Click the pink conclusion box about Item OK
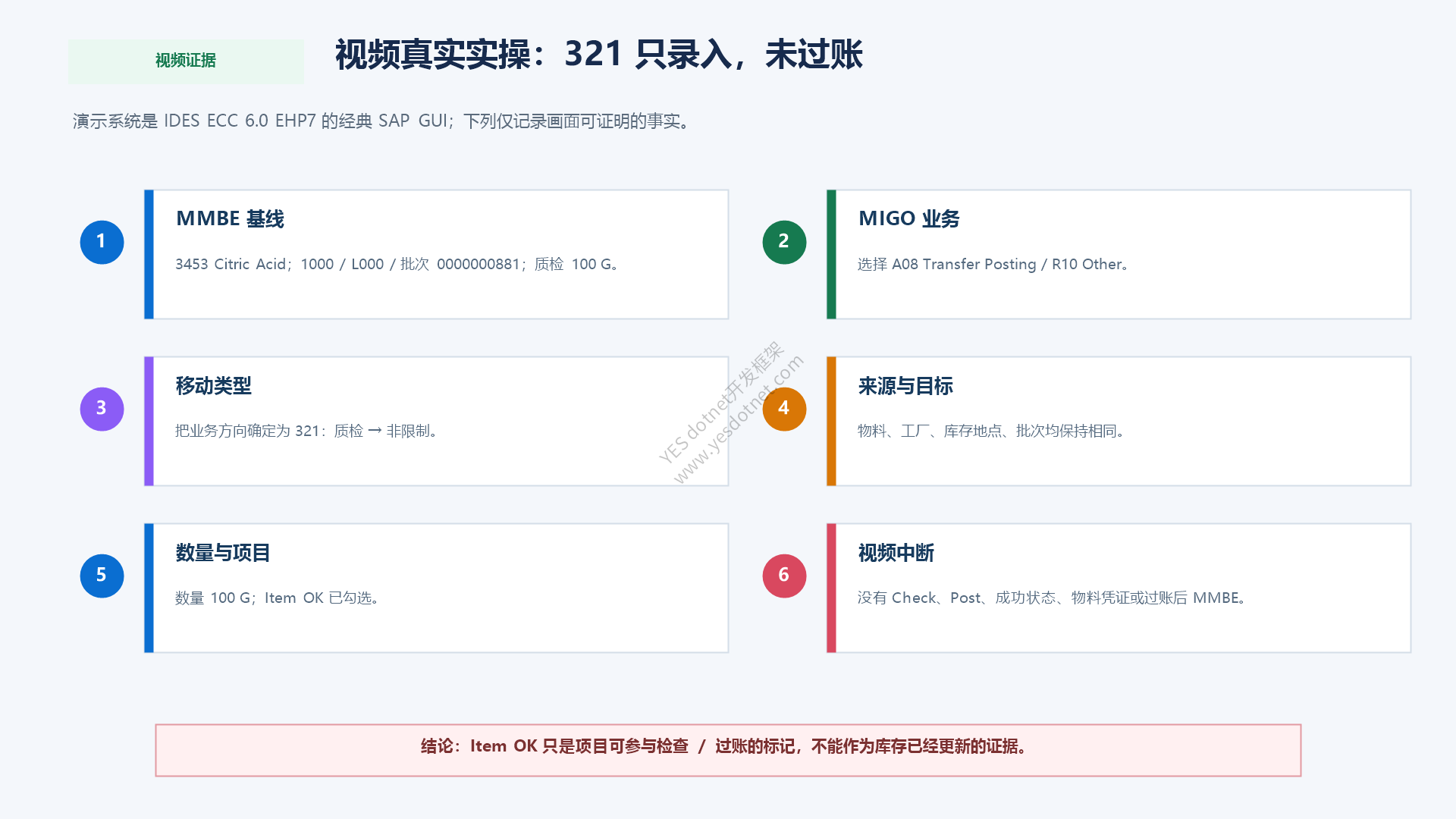This screenshot has height=819, width=1456. pos(728,750)
